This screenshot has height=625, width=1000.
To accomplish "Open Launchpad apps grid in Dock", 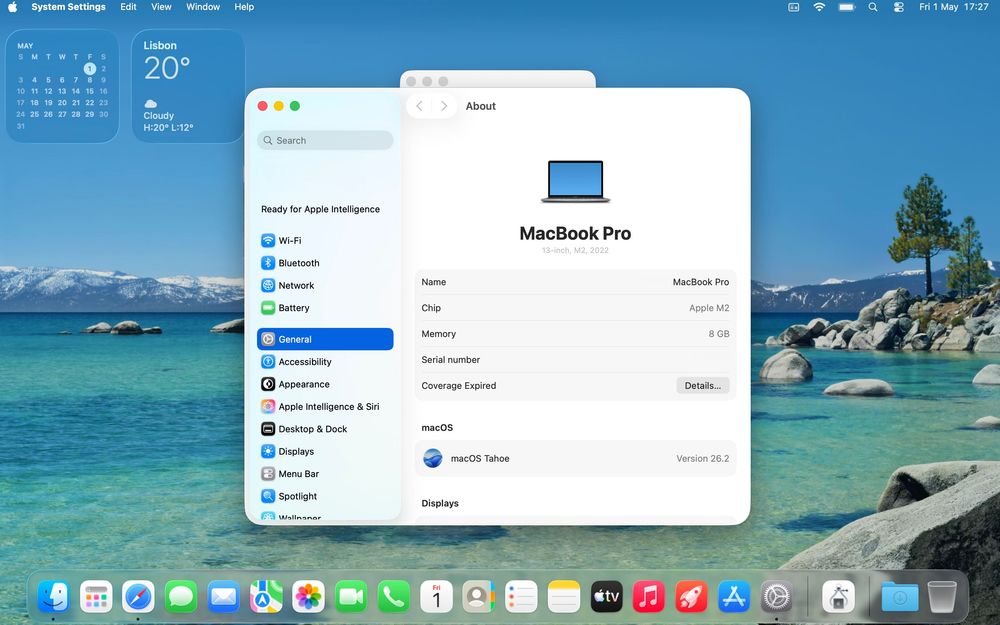I will point(96,597).
